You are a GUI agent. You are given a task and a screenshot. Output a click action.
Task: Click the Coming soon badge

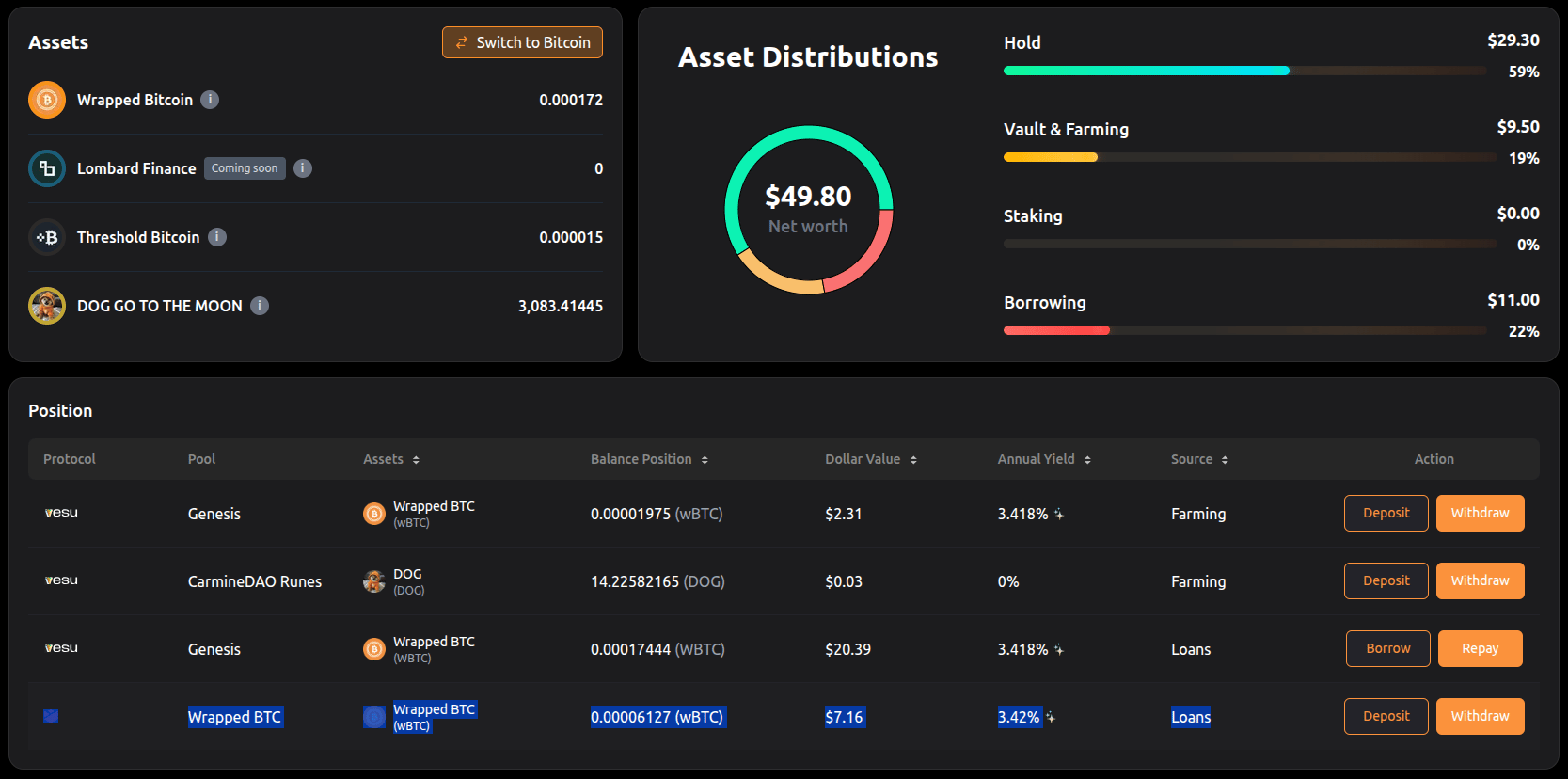click(245, 168)
